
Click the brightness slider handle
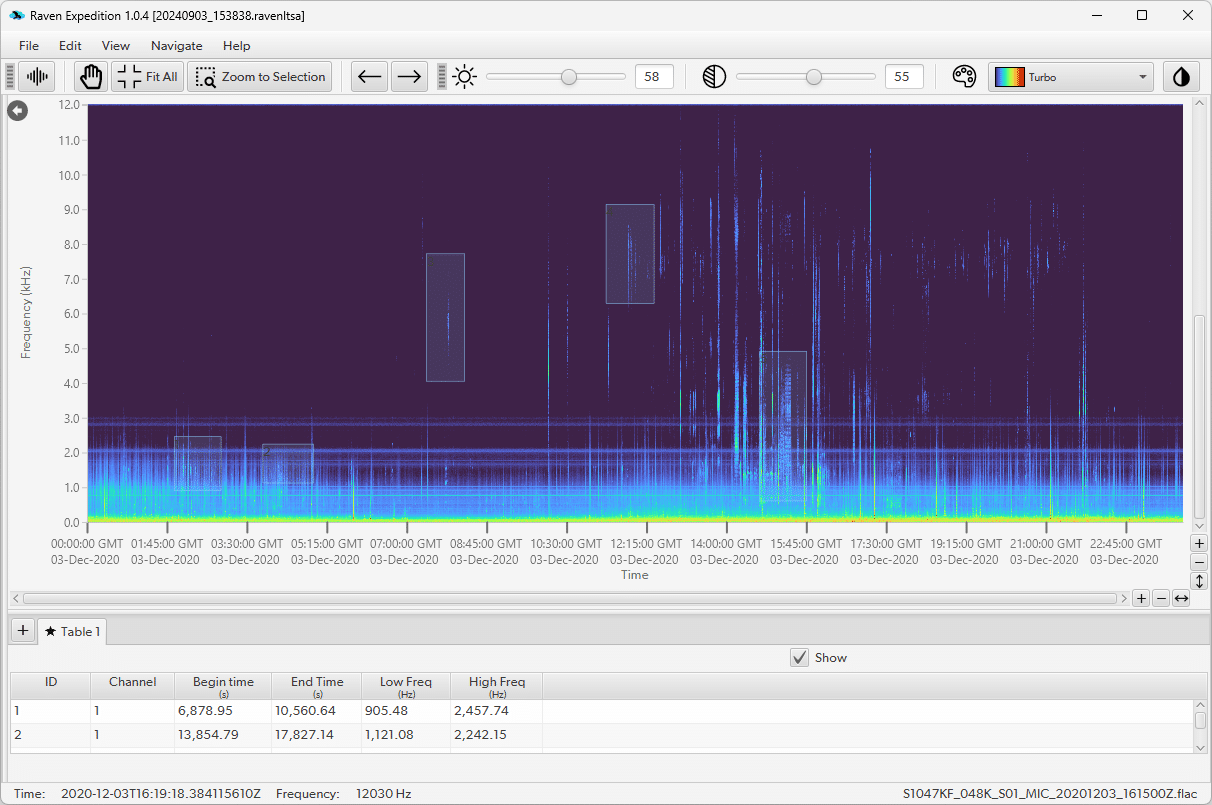point(569,77)
